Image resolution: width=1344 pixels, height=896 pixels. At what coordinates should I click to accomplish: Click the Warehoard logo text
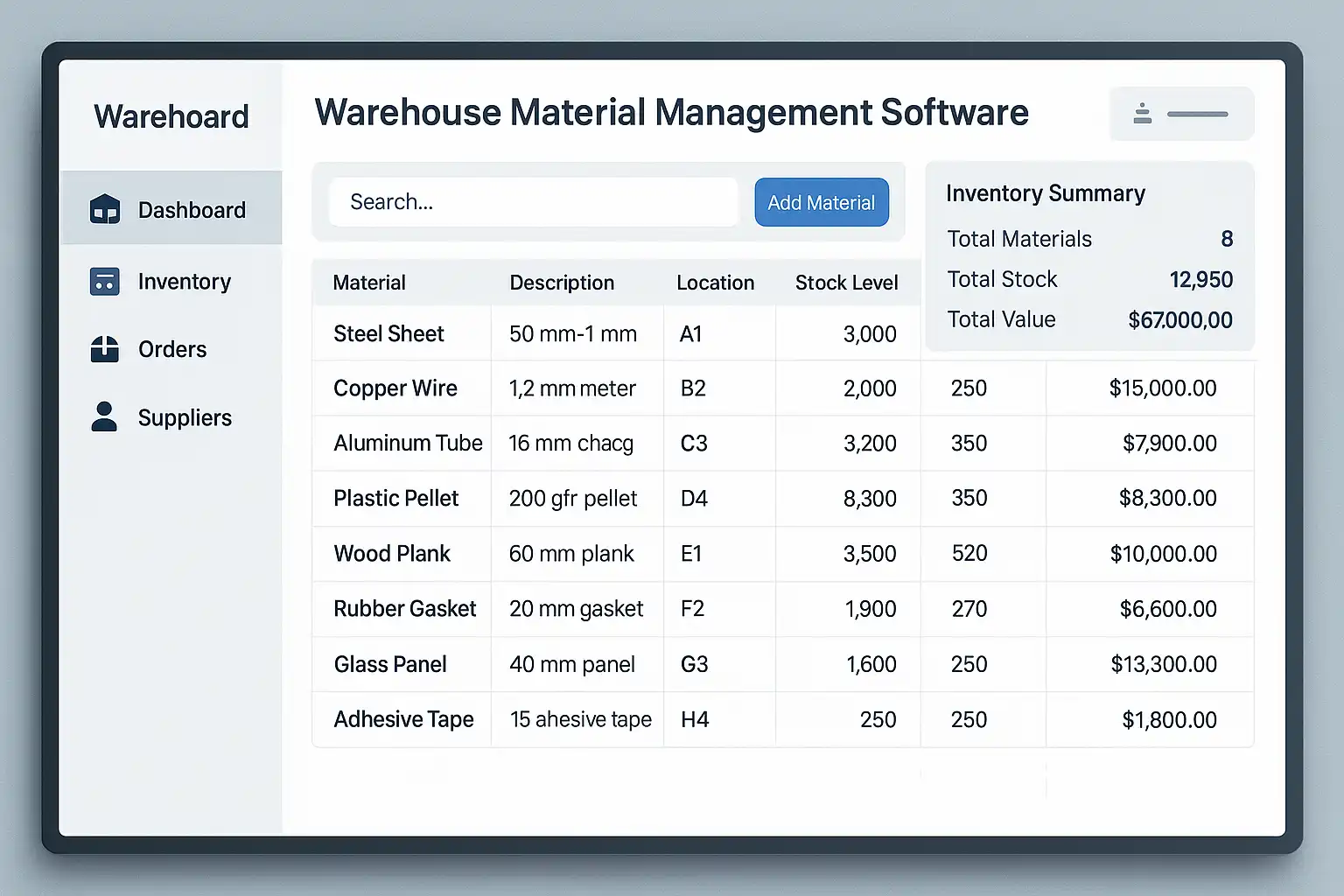[171, 116]
